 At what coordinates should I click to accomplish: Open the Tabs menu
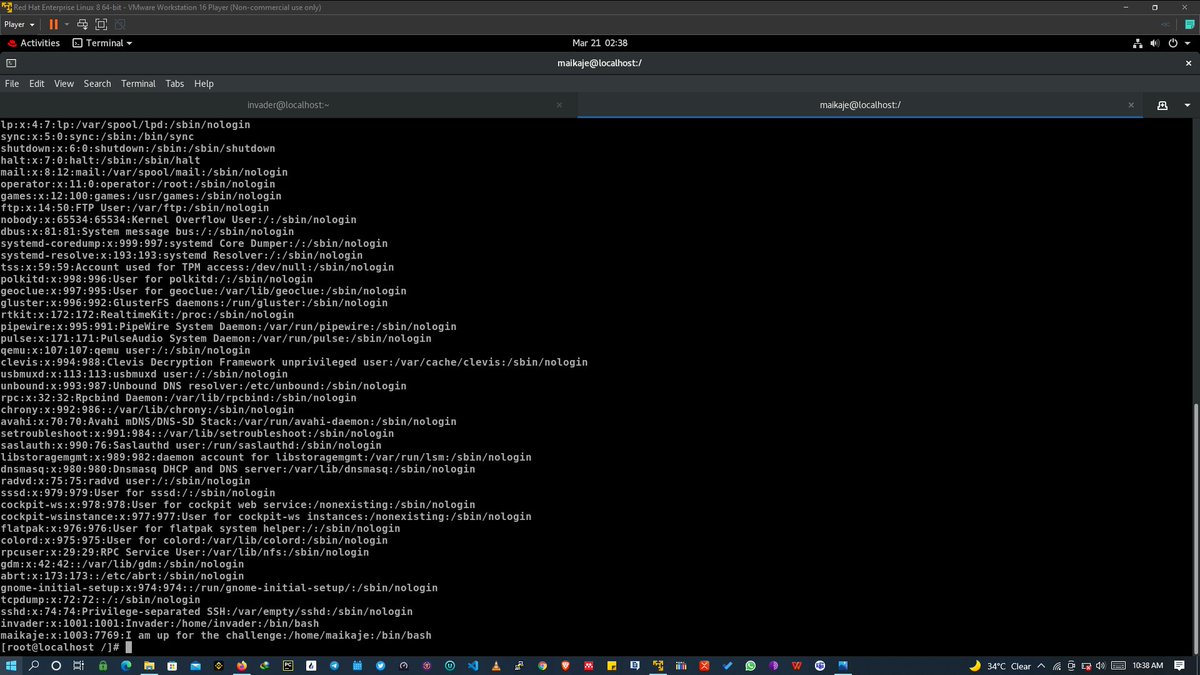pos(175,84)
